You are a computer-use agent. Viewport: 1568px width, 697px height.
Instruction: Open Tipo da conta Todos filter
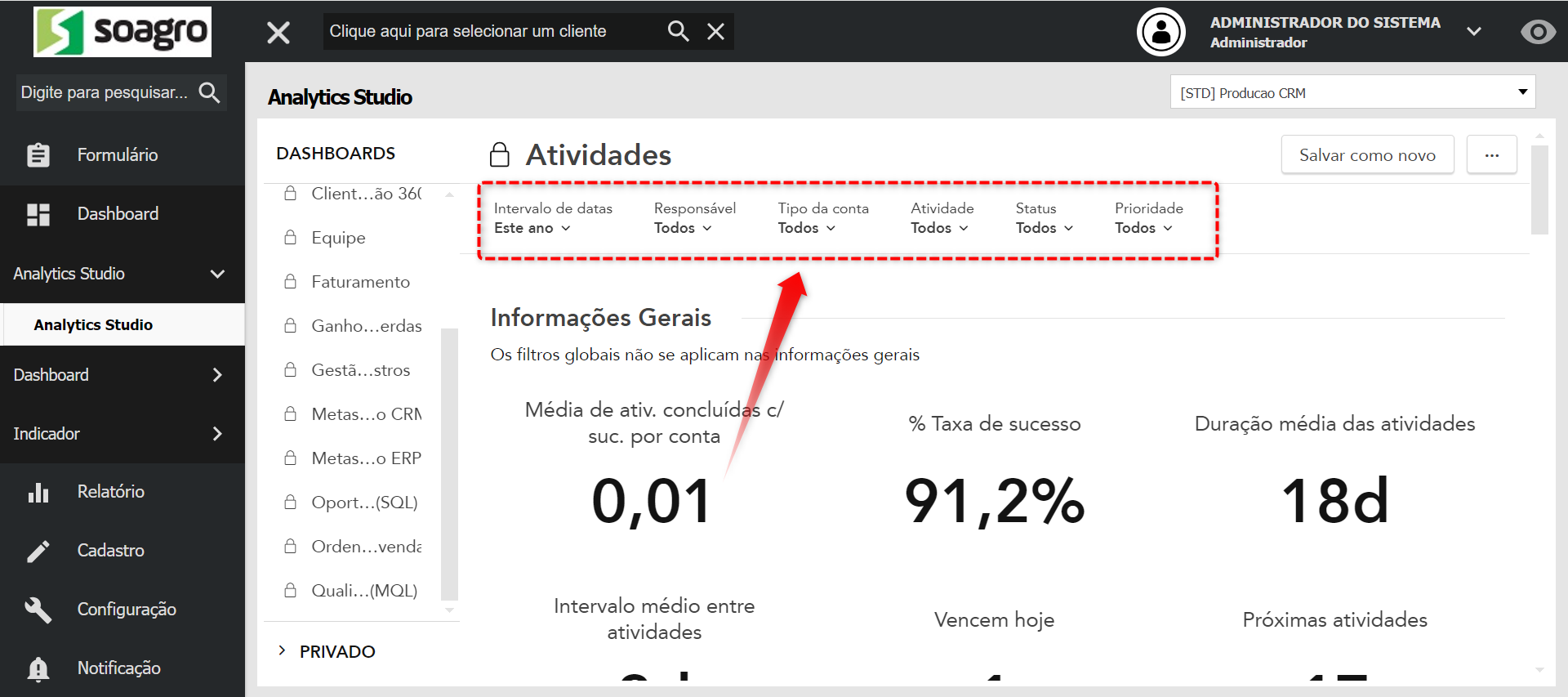[822, 218]
